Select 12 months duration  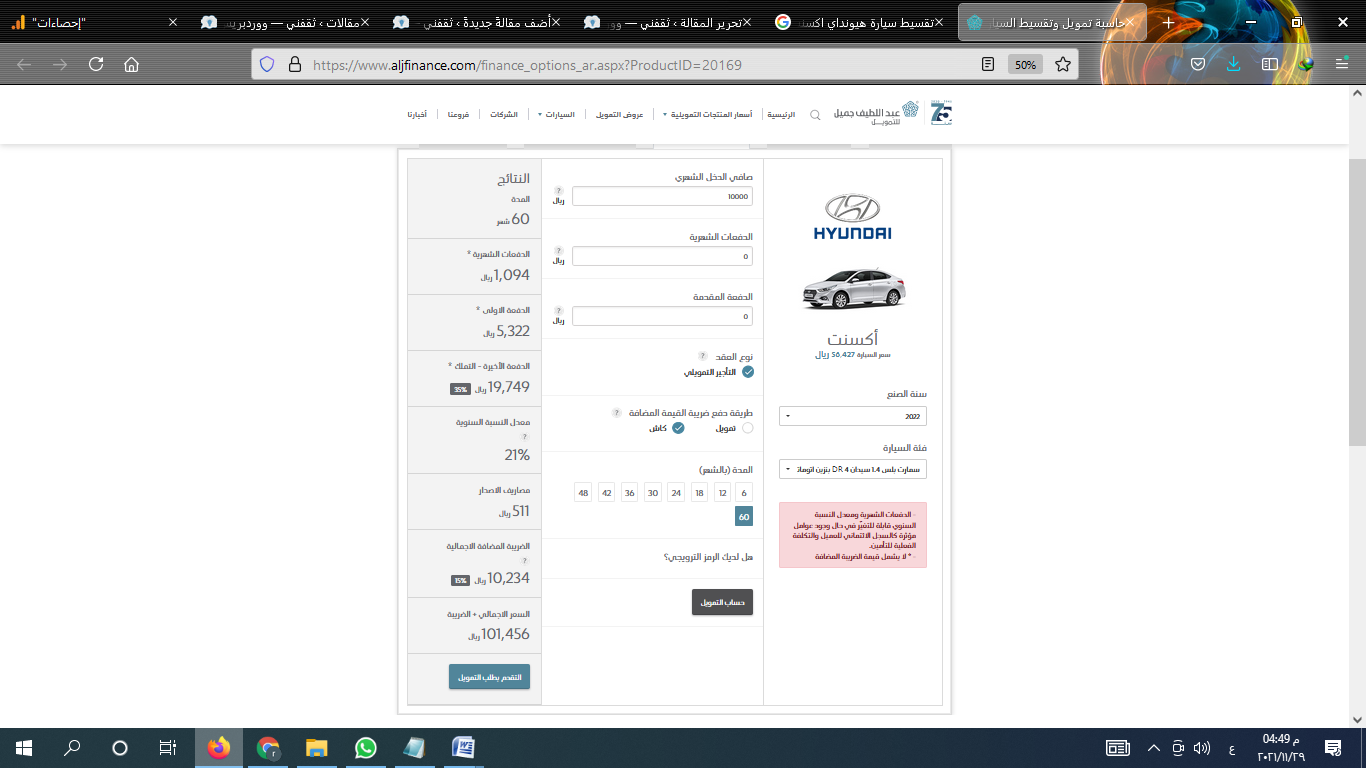(721, 492)
